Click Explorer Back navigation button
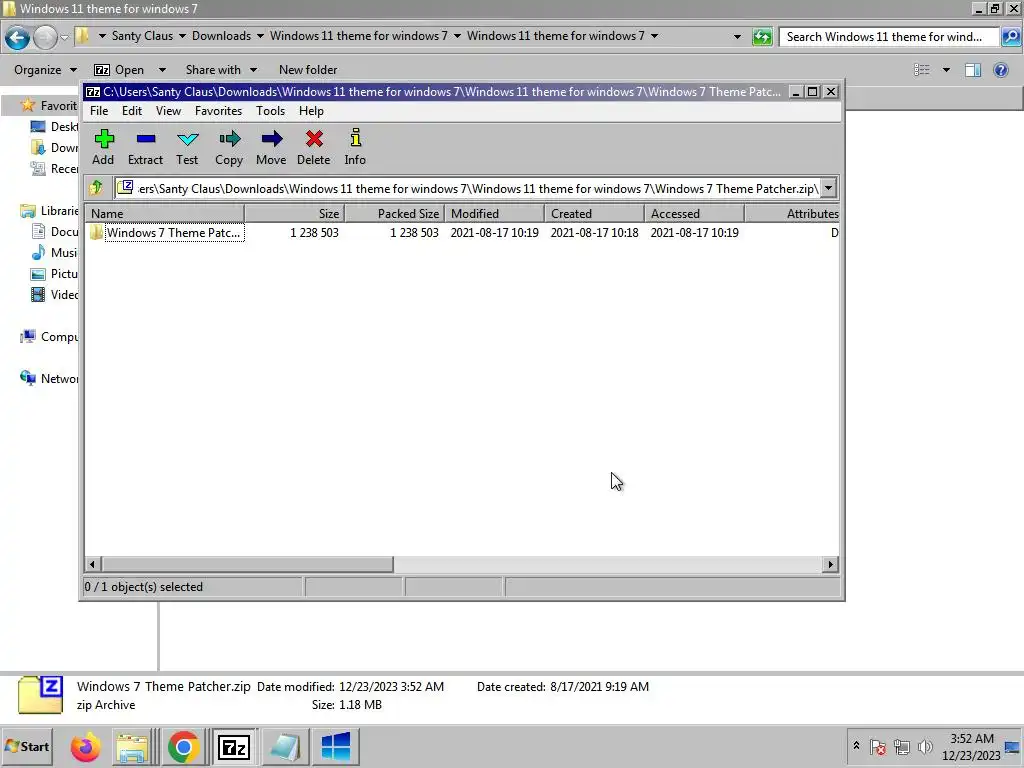This screenshot has width=1024, height=768. click(17, 37)
